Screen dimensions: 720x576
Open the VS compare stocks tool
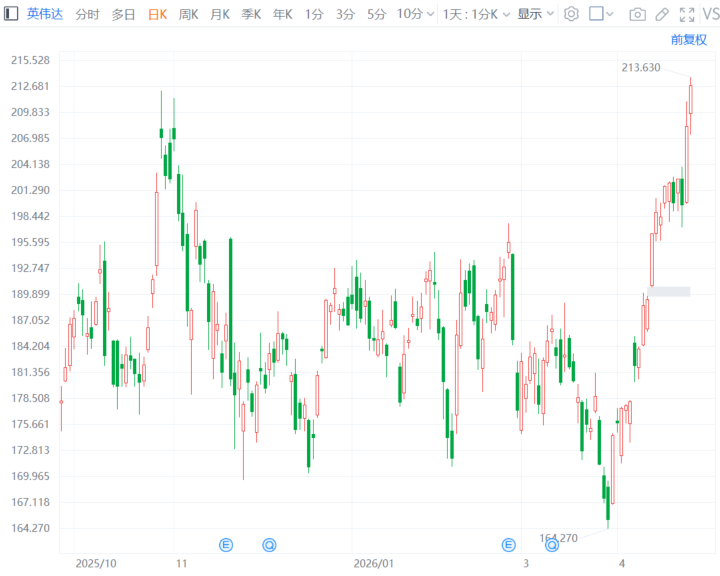click(709, 14)
